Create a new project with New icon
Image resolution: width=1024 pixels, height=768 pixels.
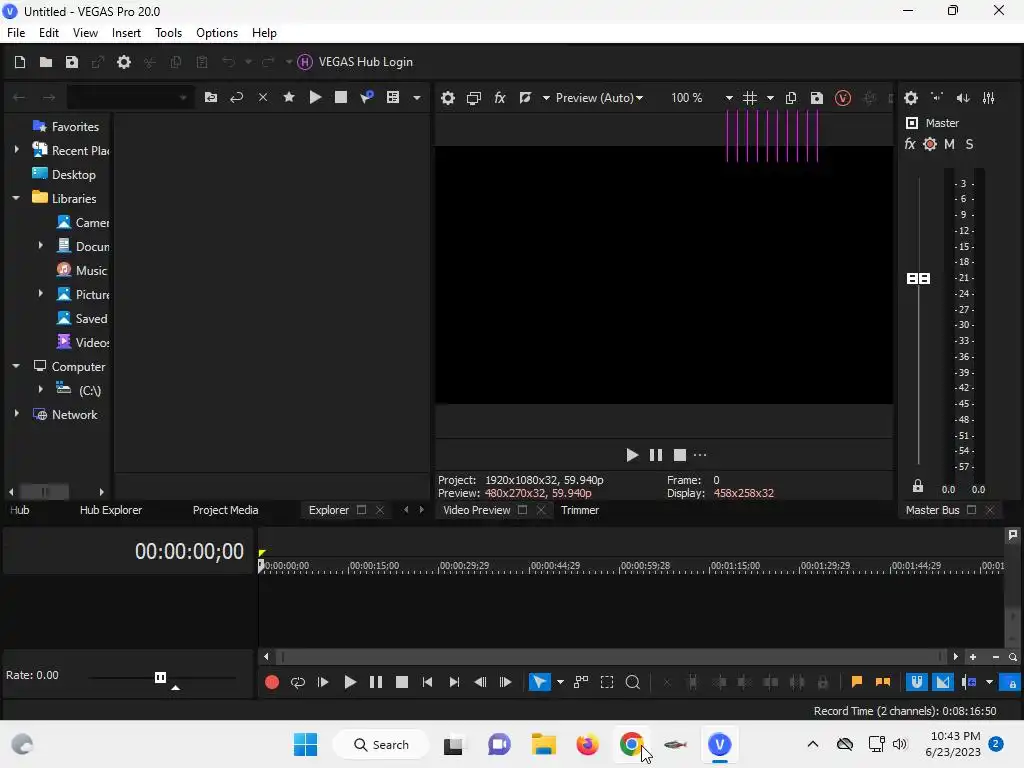point(20,62)
